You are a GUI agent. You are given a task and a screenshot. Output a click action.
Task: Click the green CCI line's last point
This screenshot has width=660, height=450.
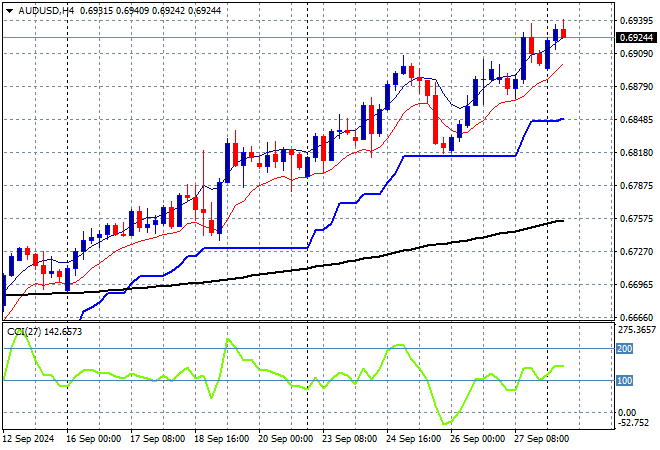(563, 366)
